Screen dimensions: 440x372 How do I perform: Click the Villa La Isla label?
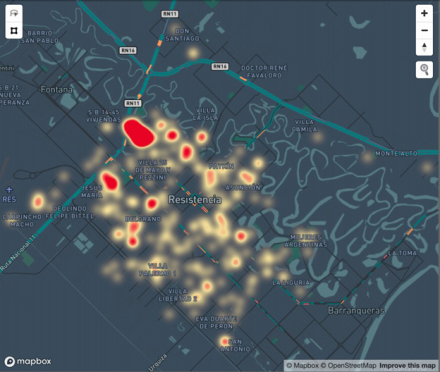tap(205, 114)
